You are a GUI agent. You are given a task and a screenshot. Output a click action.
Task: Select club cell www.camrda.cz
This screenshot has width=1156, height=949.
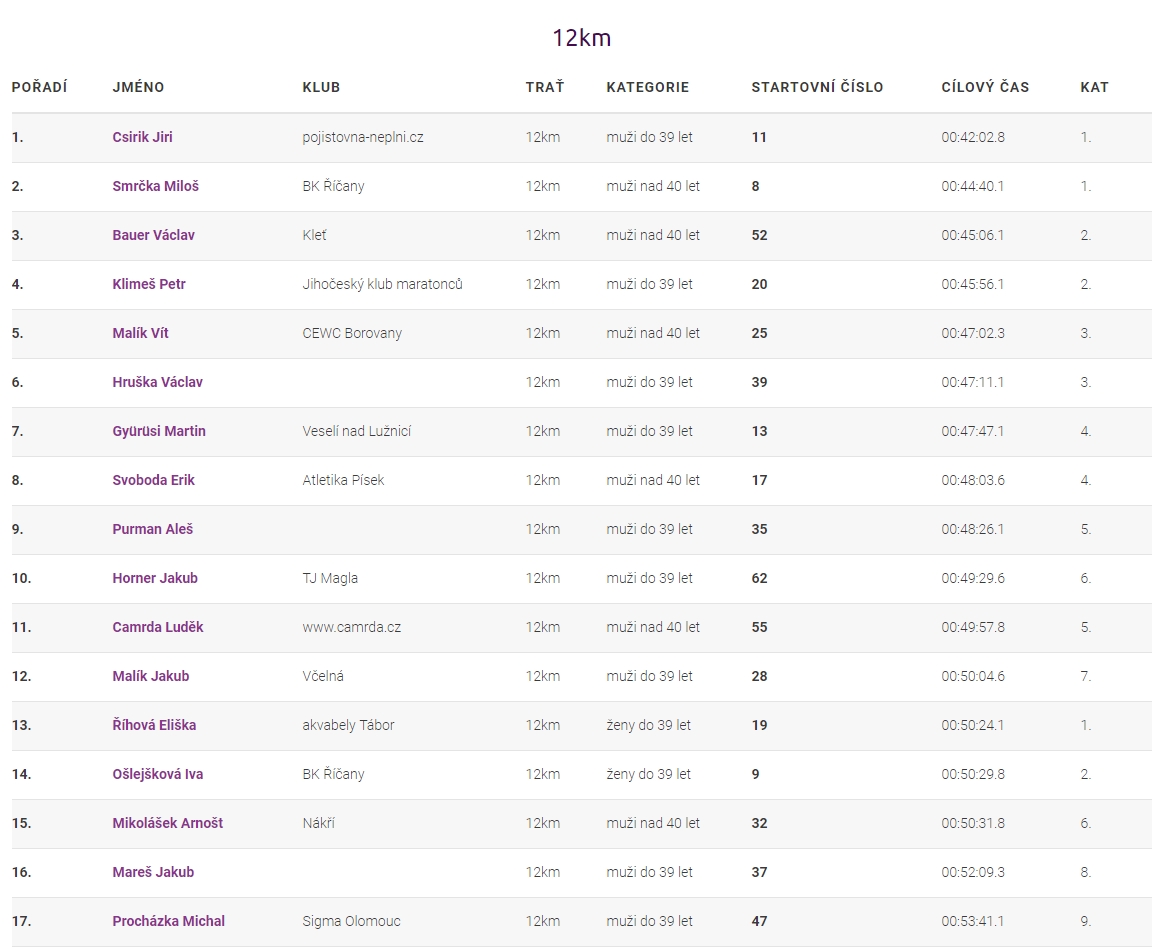[x=352, y=628]
